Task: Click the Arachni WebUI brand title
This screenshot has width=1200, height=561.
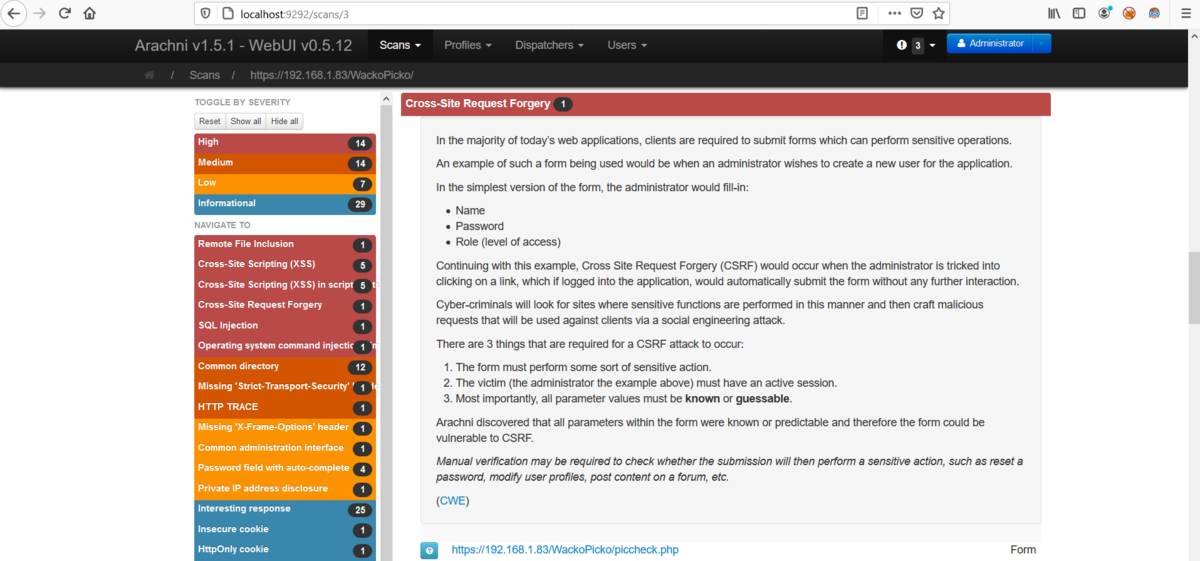Action: point(244,45)
